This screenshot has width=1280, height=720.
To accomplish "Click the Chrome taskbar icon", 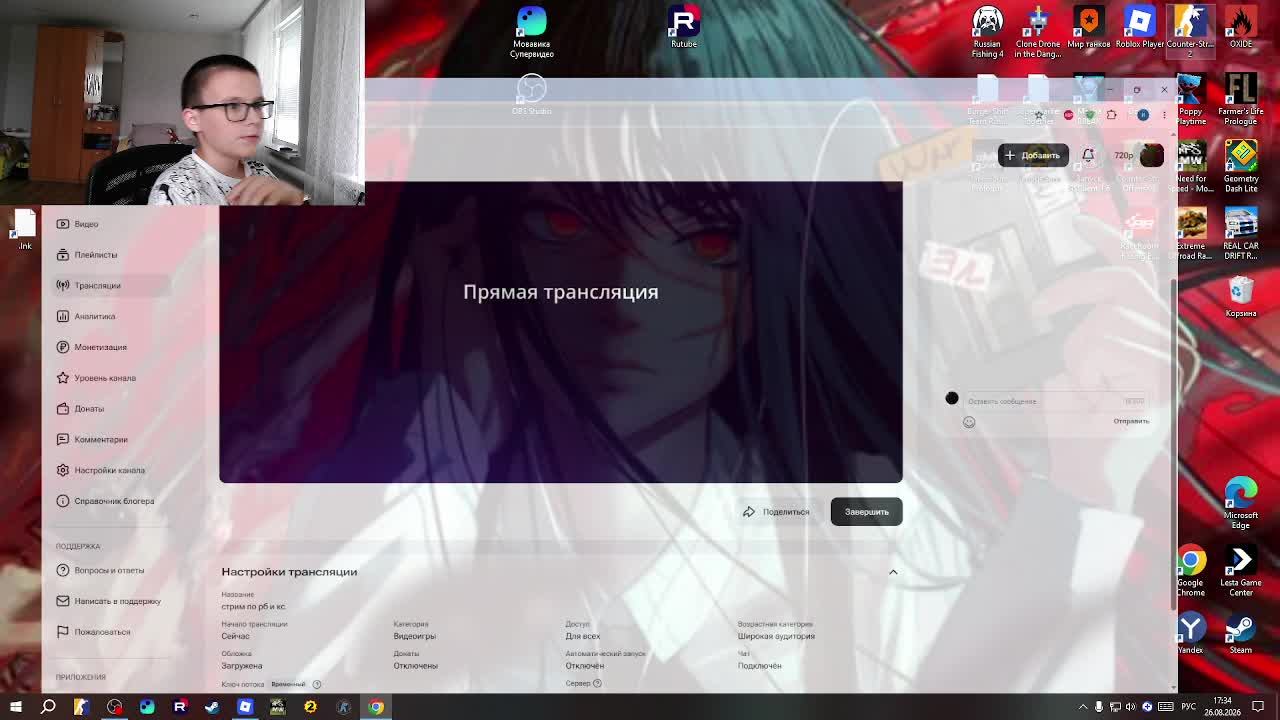I will [376, 707].
